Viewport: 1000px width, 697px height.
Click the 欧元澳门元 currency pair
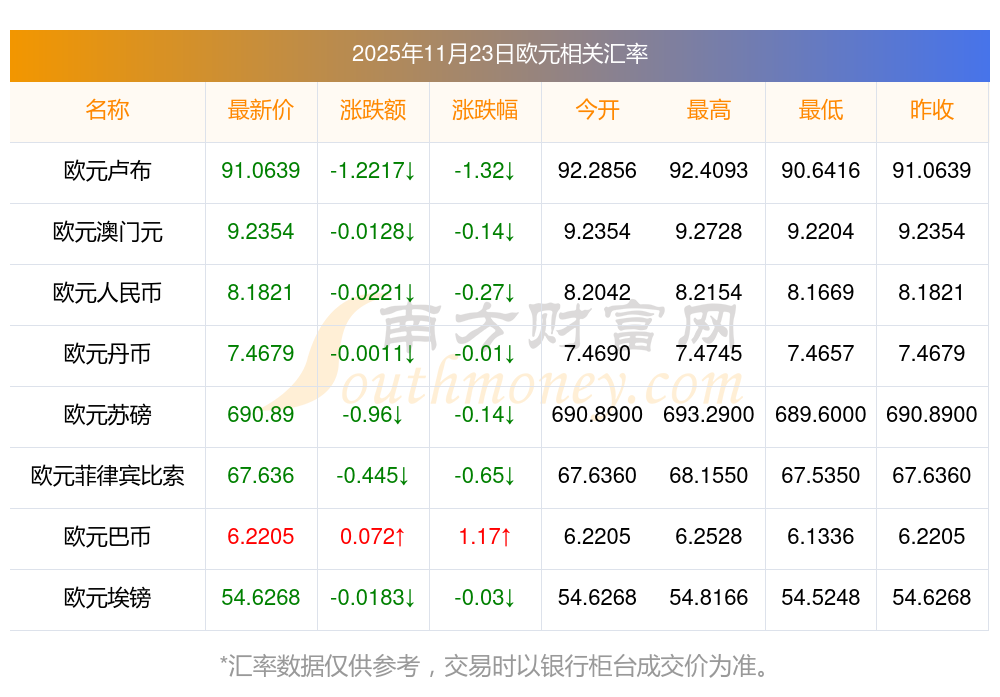point(107,232)
